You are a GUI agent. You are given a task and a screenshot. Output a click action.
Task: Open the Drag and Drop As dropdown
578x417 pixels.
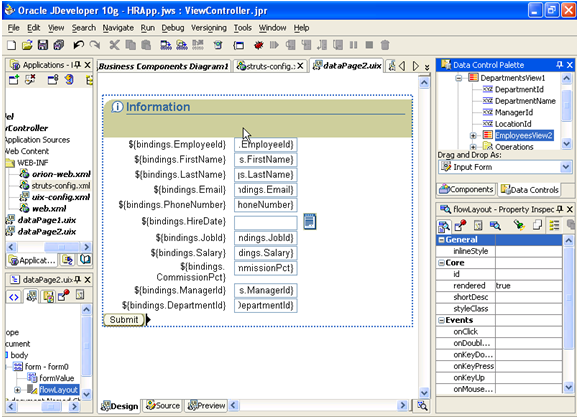click(x=566, y=167)
